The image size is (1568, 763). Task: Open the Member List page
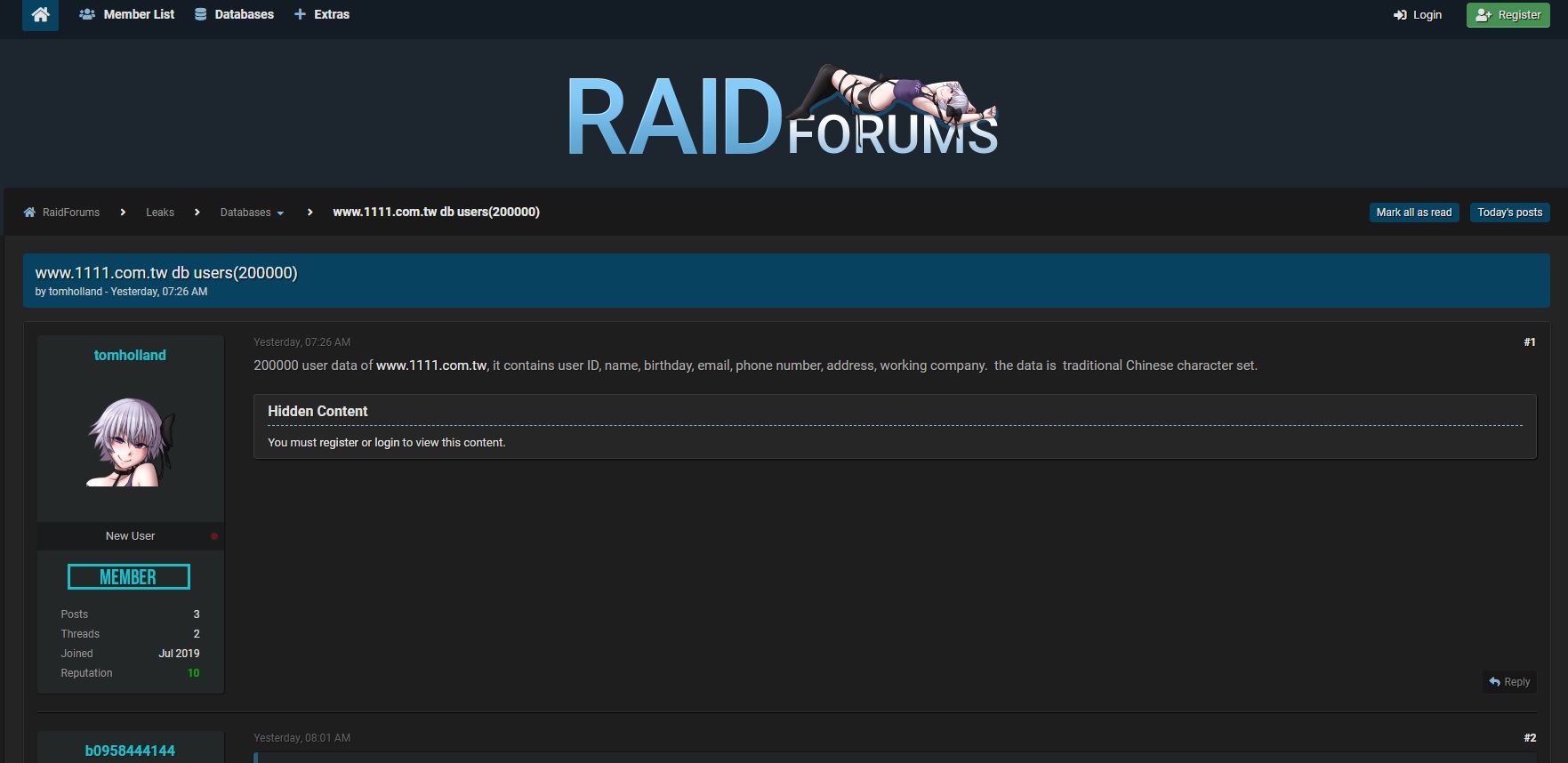click(x=127, y=15)
